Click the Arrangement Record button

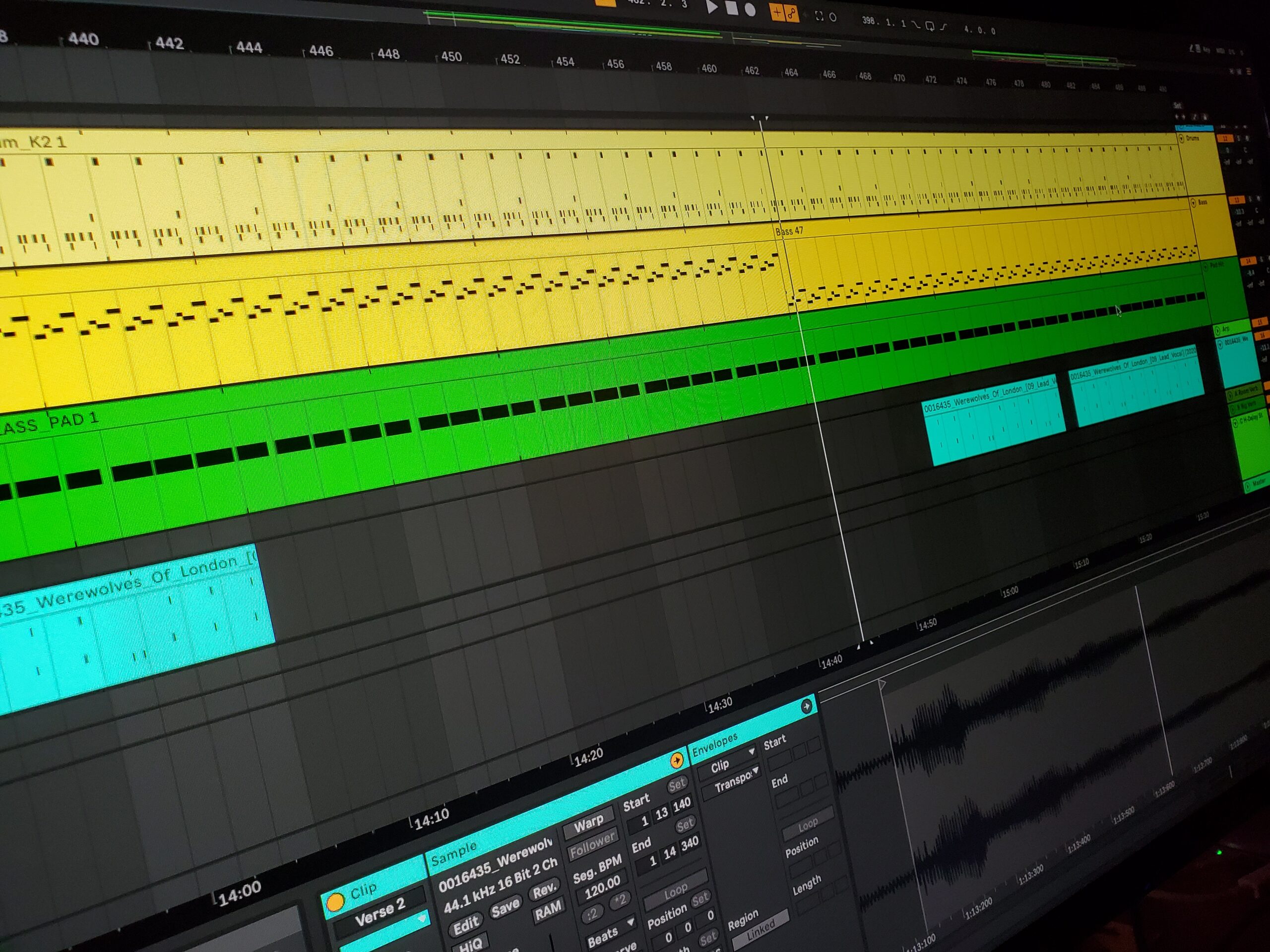[x=751, y=10]
